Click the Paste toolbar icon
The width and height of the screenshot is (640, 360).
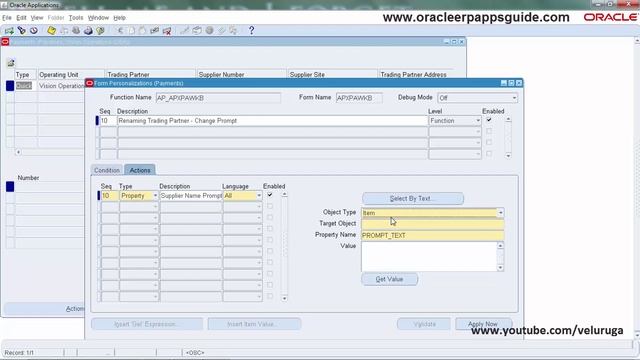(142, 31)
